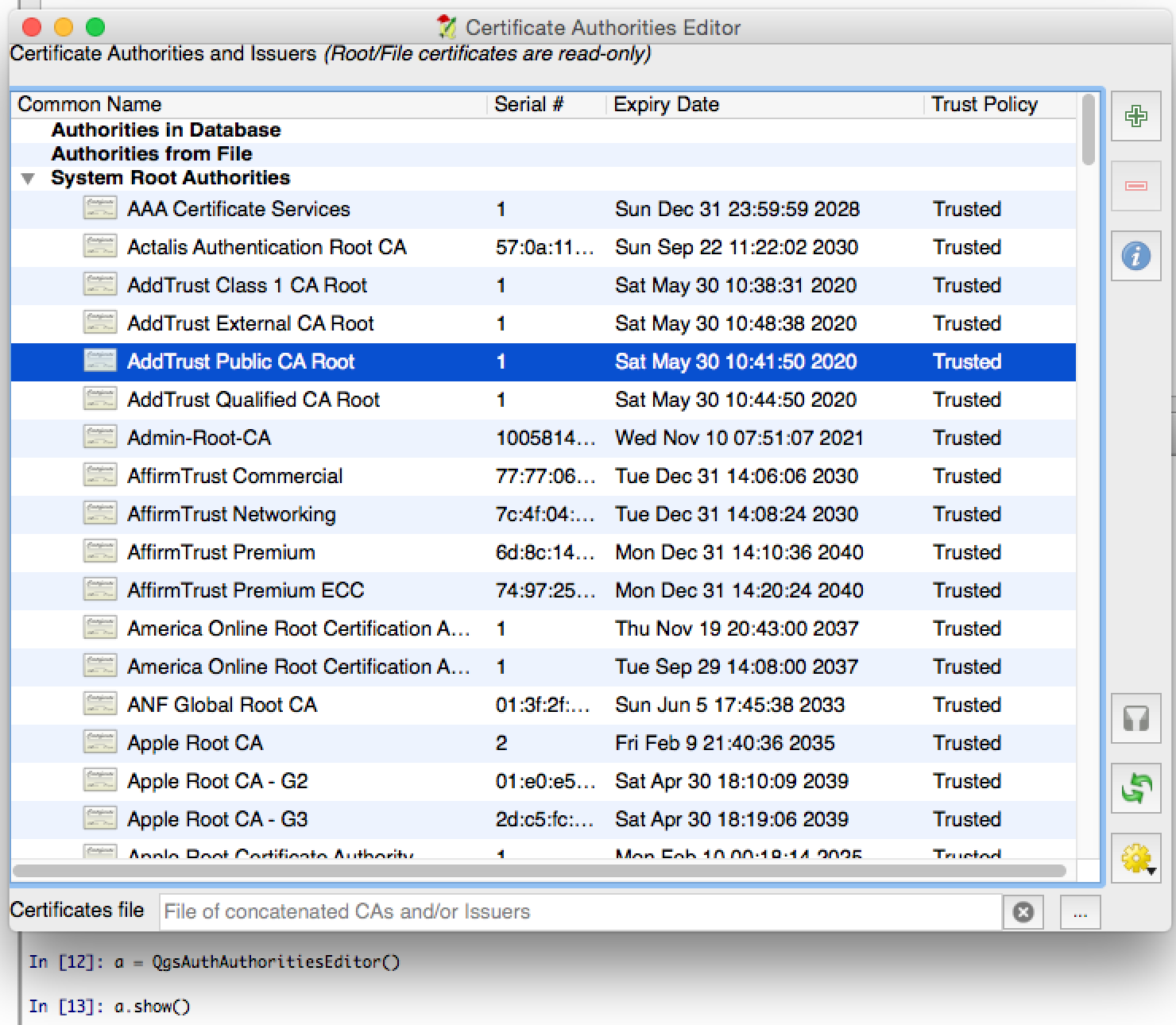Click the group-by headphones-shaped icon button
1176x1025 pixels.
pos(1135,719)
